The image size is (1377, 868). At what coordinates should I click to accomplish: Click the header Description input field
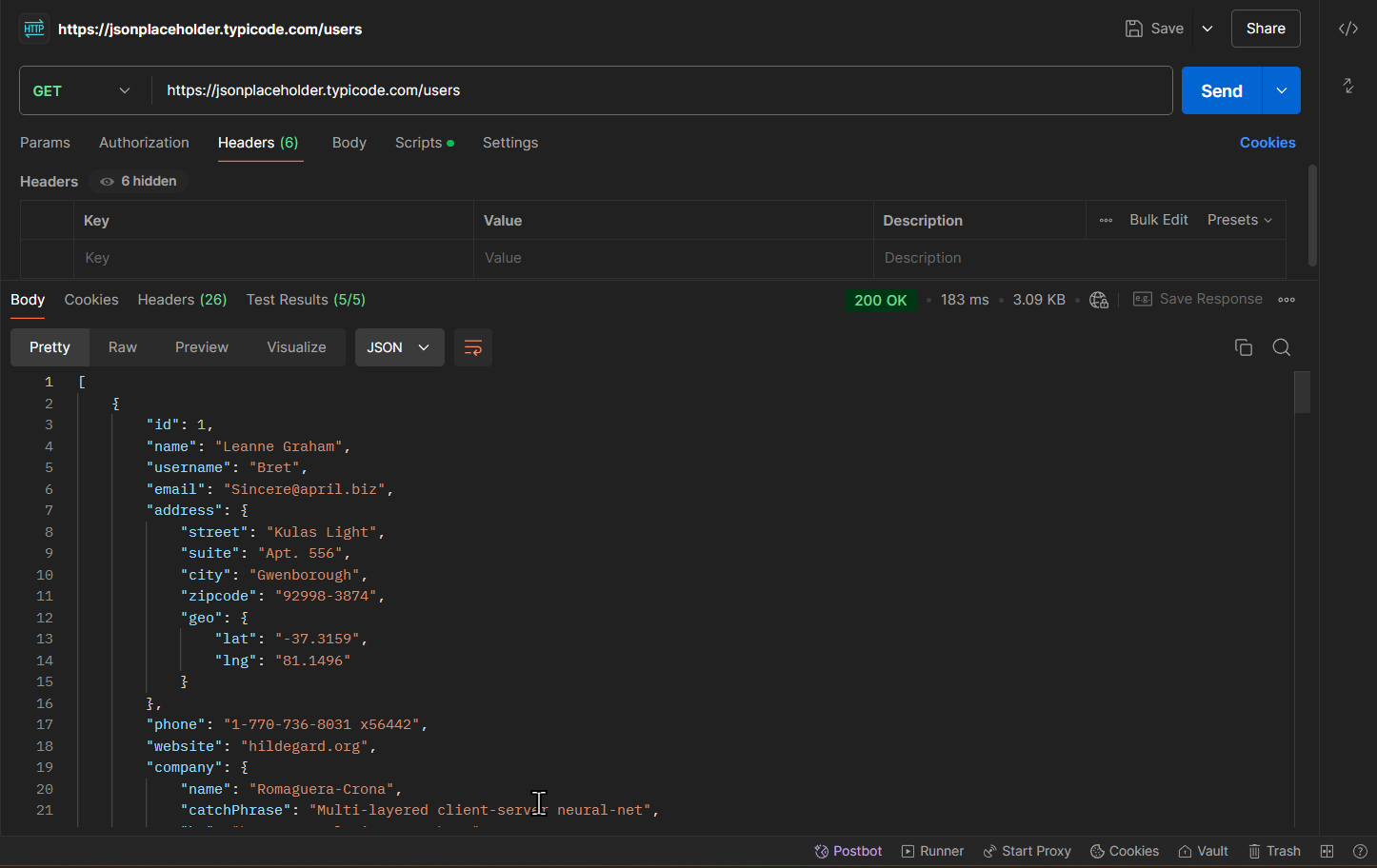[x=1080, y=258]
